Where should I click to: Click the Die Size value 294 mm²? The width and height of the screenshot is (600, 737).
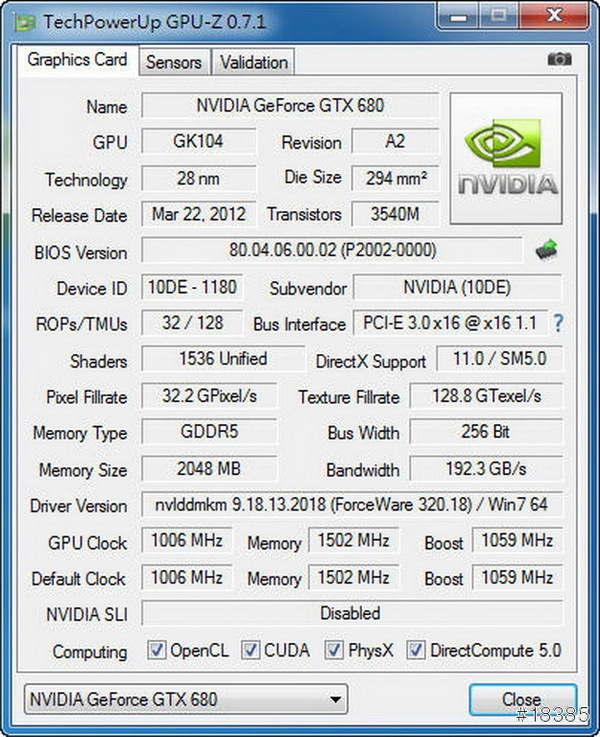395,178
